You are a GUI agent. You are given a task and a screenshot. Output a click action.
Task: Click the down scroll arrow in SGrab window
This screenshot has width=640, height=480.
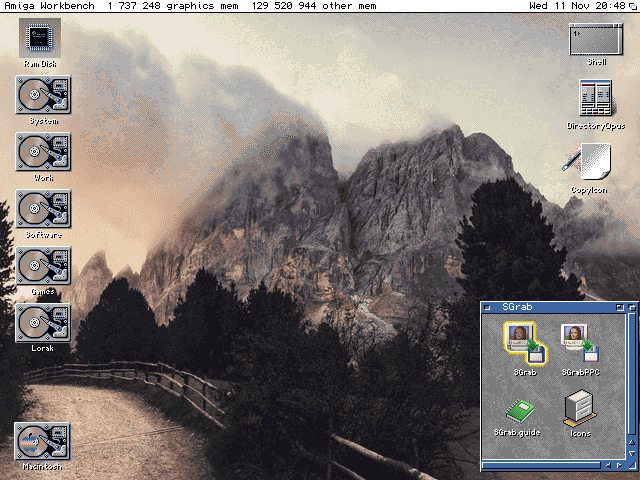632,453
